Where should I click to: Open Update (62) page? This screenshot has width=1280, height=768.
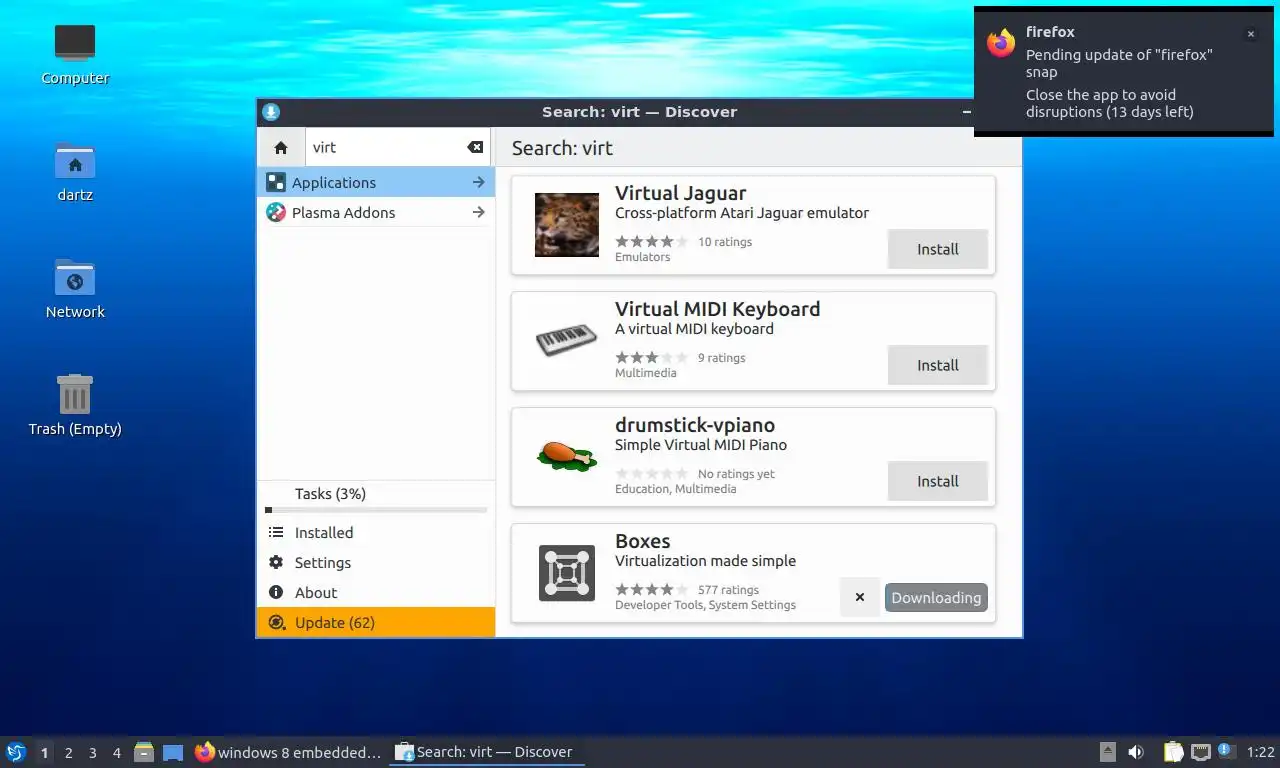[x=376, y=622]
